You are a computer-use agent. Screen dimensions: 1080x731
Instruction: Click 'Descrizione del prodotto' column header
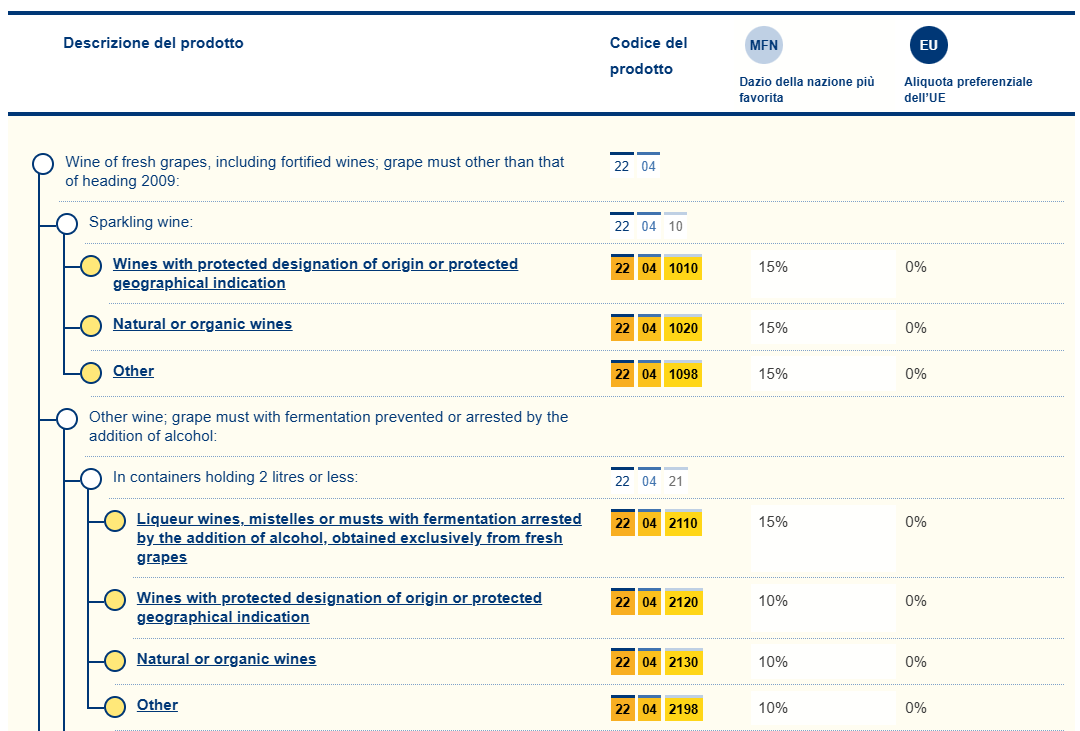click(x=153, y=43)
